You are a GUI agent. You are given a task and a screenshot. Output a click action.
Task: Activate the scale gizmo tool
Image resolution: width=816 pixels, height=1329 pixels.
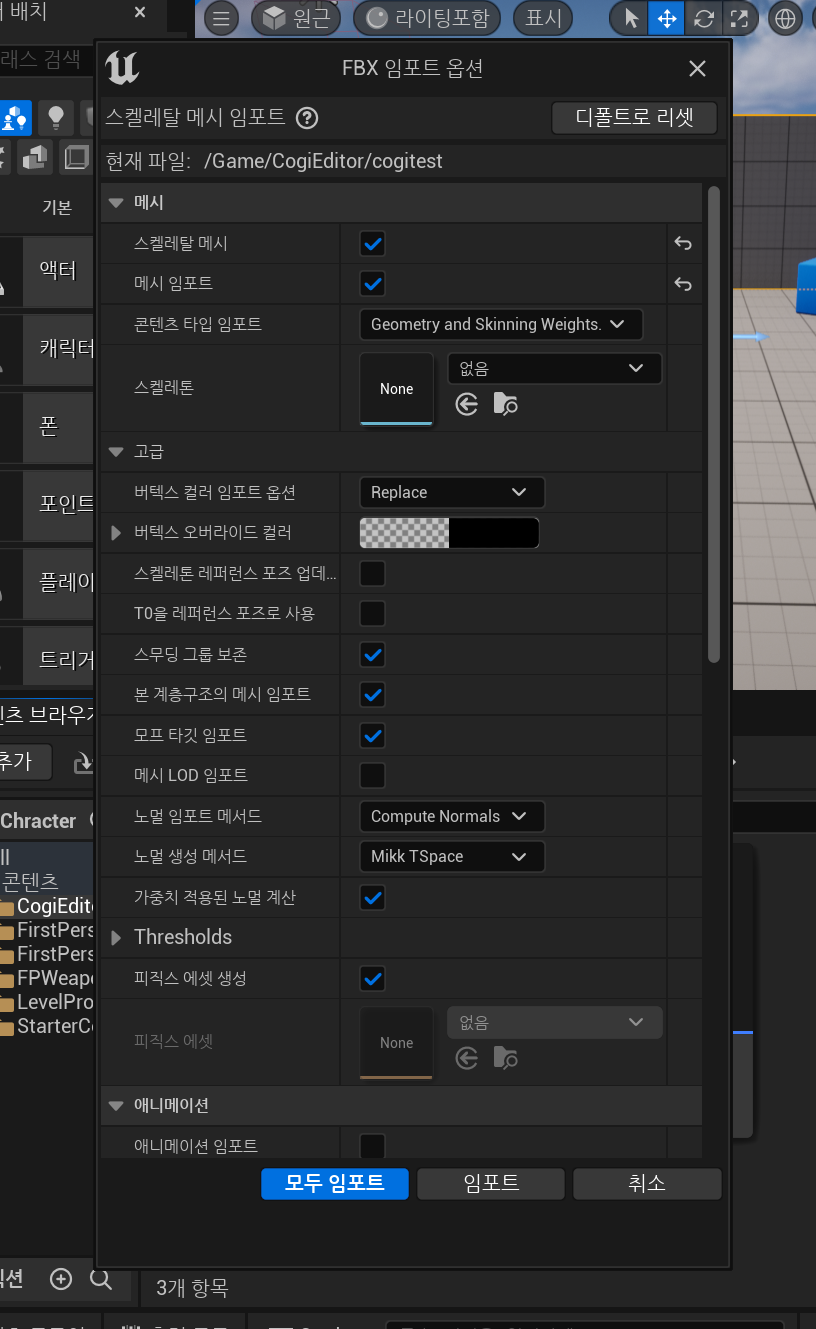pyautogui.click(x=739, y=18)
